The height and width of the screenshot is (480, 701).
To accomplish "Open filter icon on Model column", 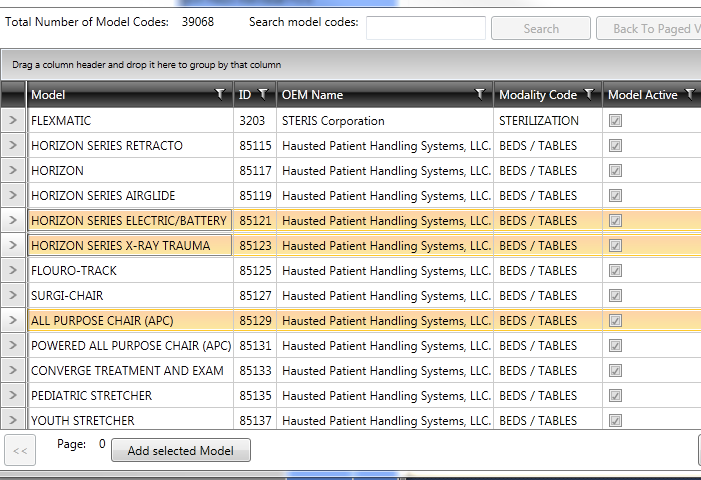I will click(x=220, y=95).
